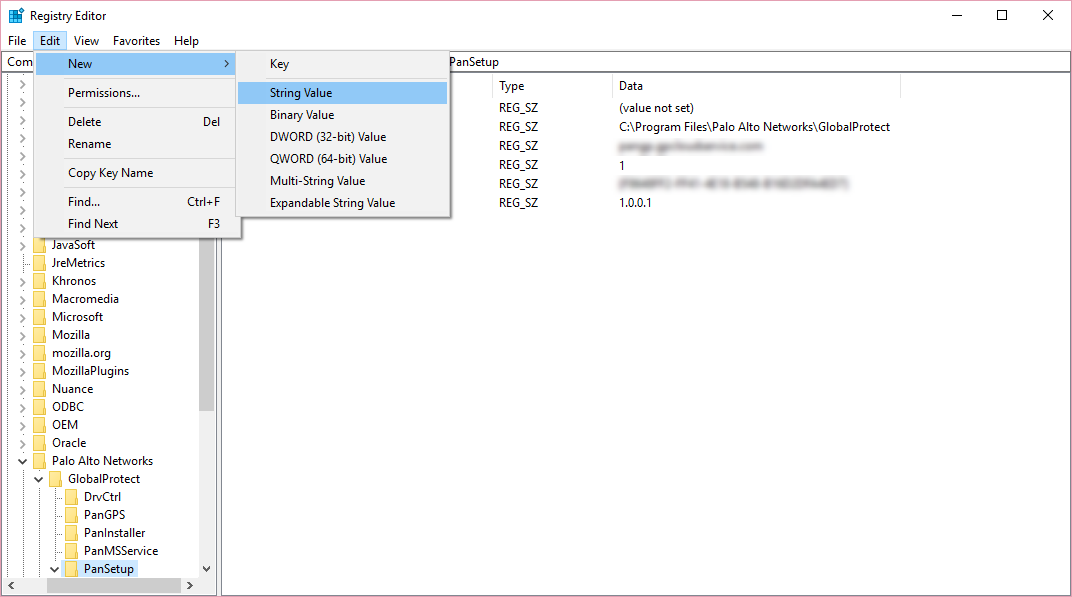Click the Nuance folder icon
The image size is (1072, 597).
pos(40,388)
